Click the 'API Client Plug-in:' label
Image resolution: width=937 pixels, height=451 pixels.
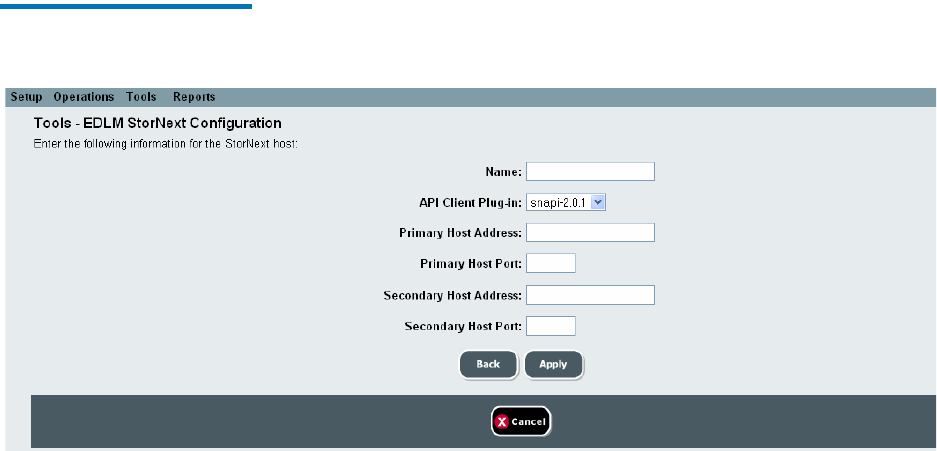(471, 203)
